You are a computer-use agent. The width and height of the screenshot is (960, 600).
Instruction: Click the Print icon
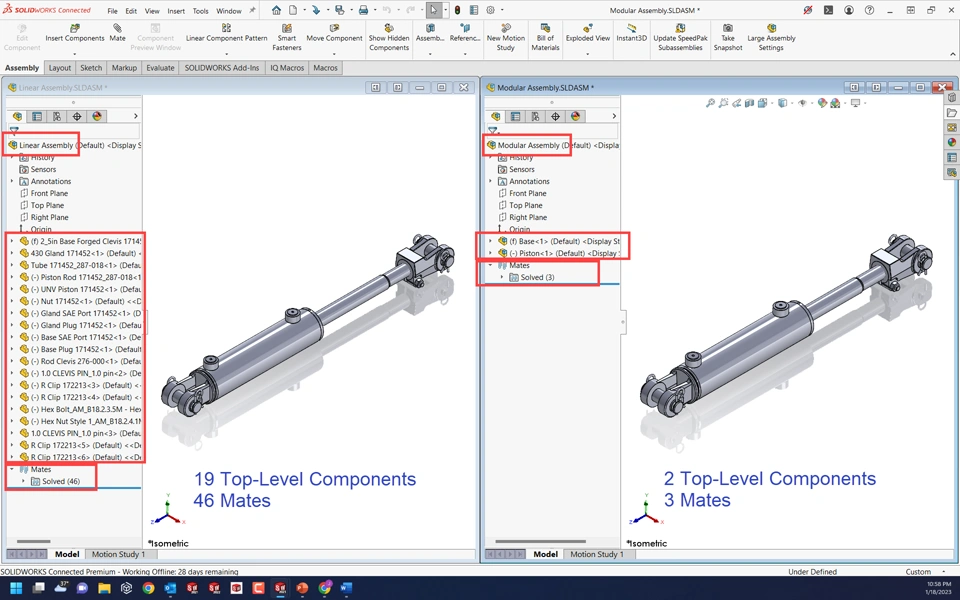(363, 10)
